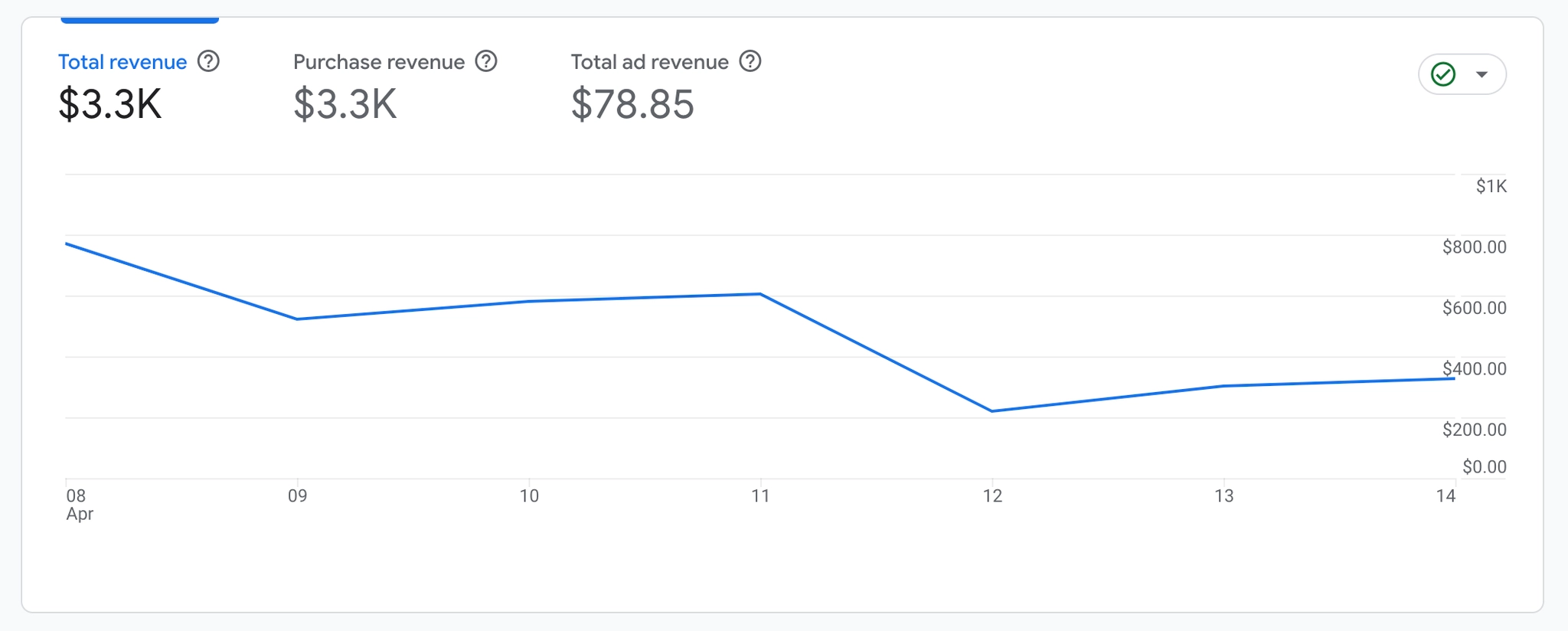
Task: Click the Total revenue $3.3K figure
Action: tap(110, 104)
